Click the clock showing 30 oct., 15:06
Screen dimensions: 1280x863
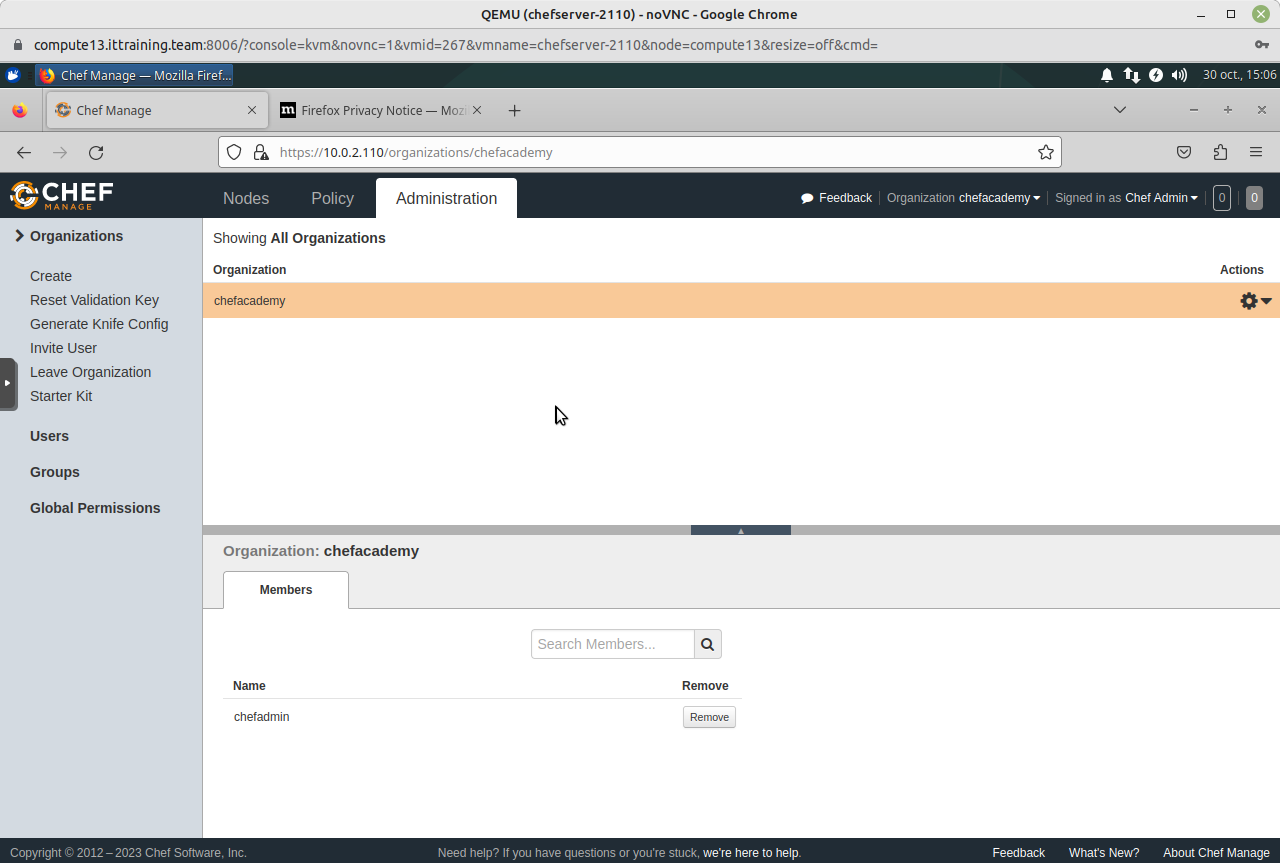point(1239,75)
